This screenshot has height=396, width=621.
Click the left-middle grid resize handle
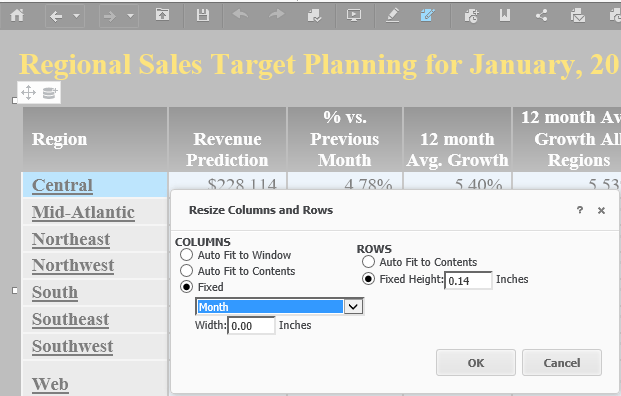[15, 291]
